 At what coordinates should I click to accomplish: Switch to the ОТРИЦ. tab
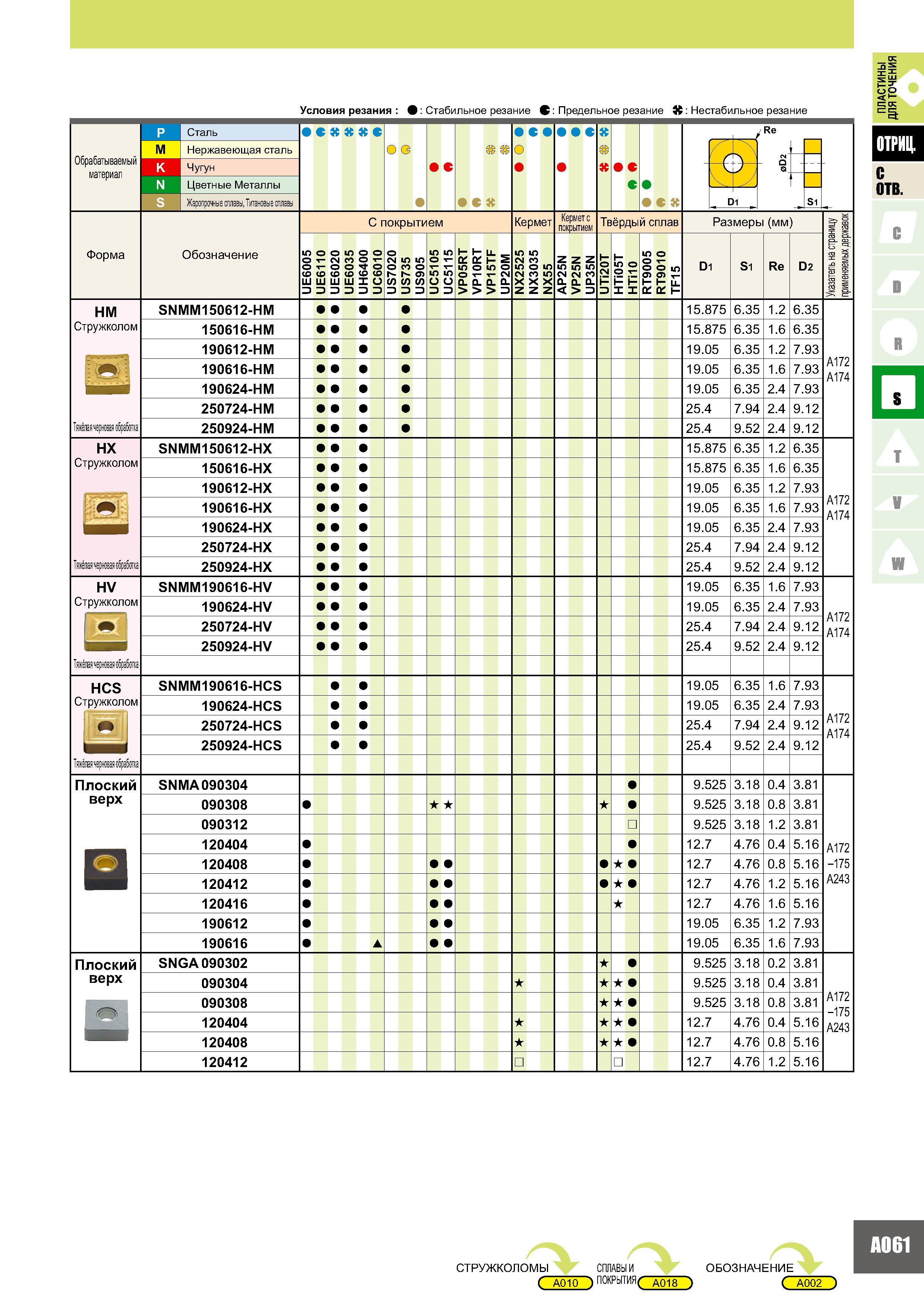(897, 143)
